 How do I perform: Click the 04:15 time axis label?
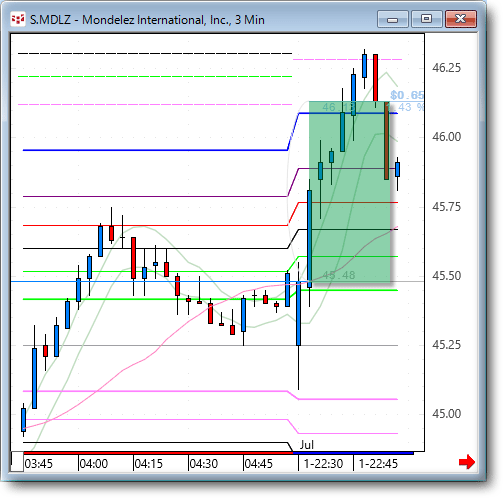point(149,464)
